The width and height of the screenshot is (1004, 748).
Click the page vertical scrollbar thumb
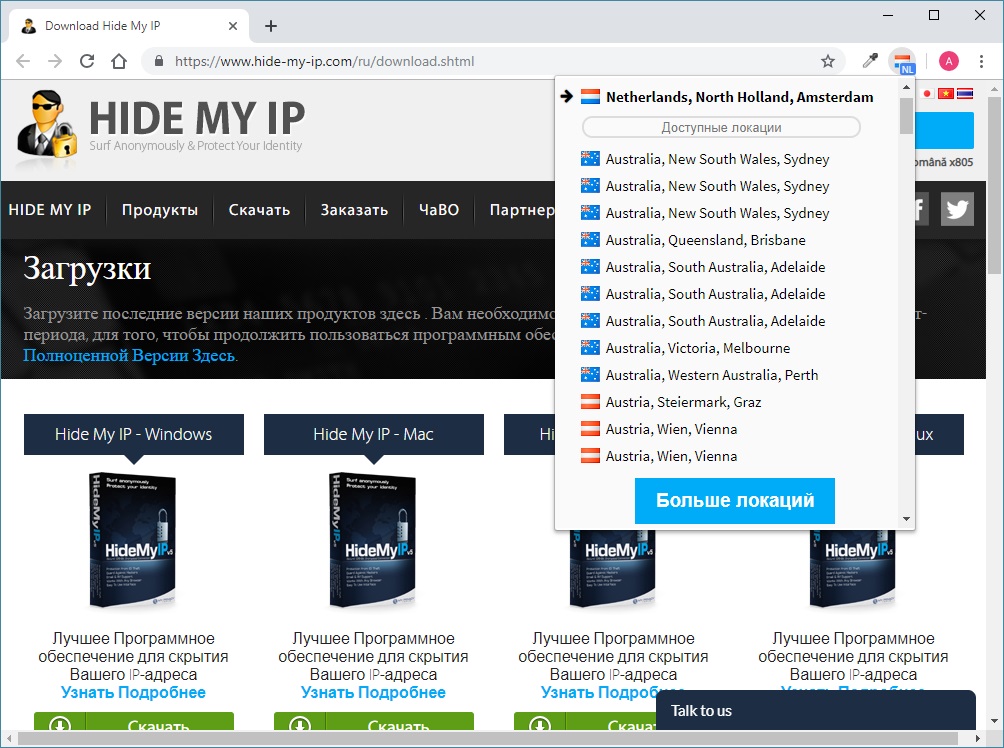[x=994, y=186]
